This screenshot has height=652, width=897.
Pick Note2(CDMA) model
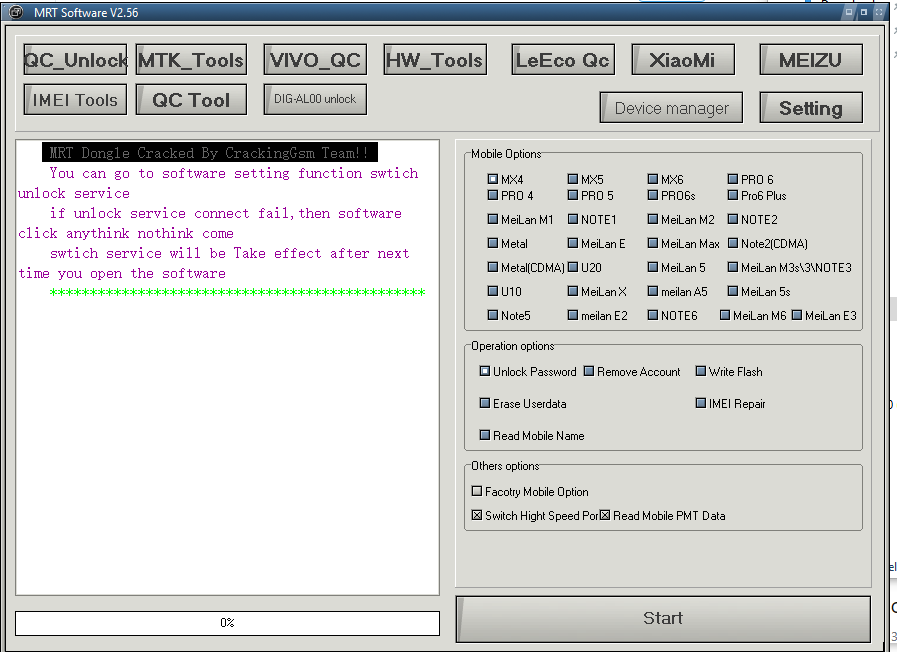coord(768,244)
